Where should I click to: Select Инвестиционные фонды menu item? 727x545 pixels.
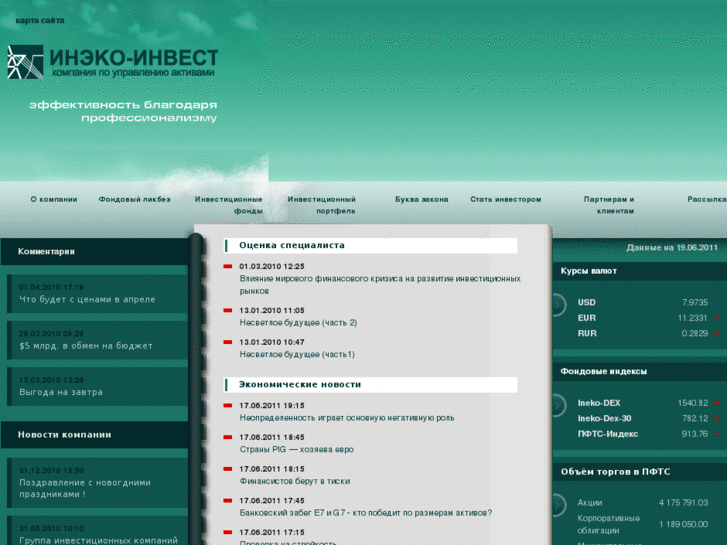point(229,205)
